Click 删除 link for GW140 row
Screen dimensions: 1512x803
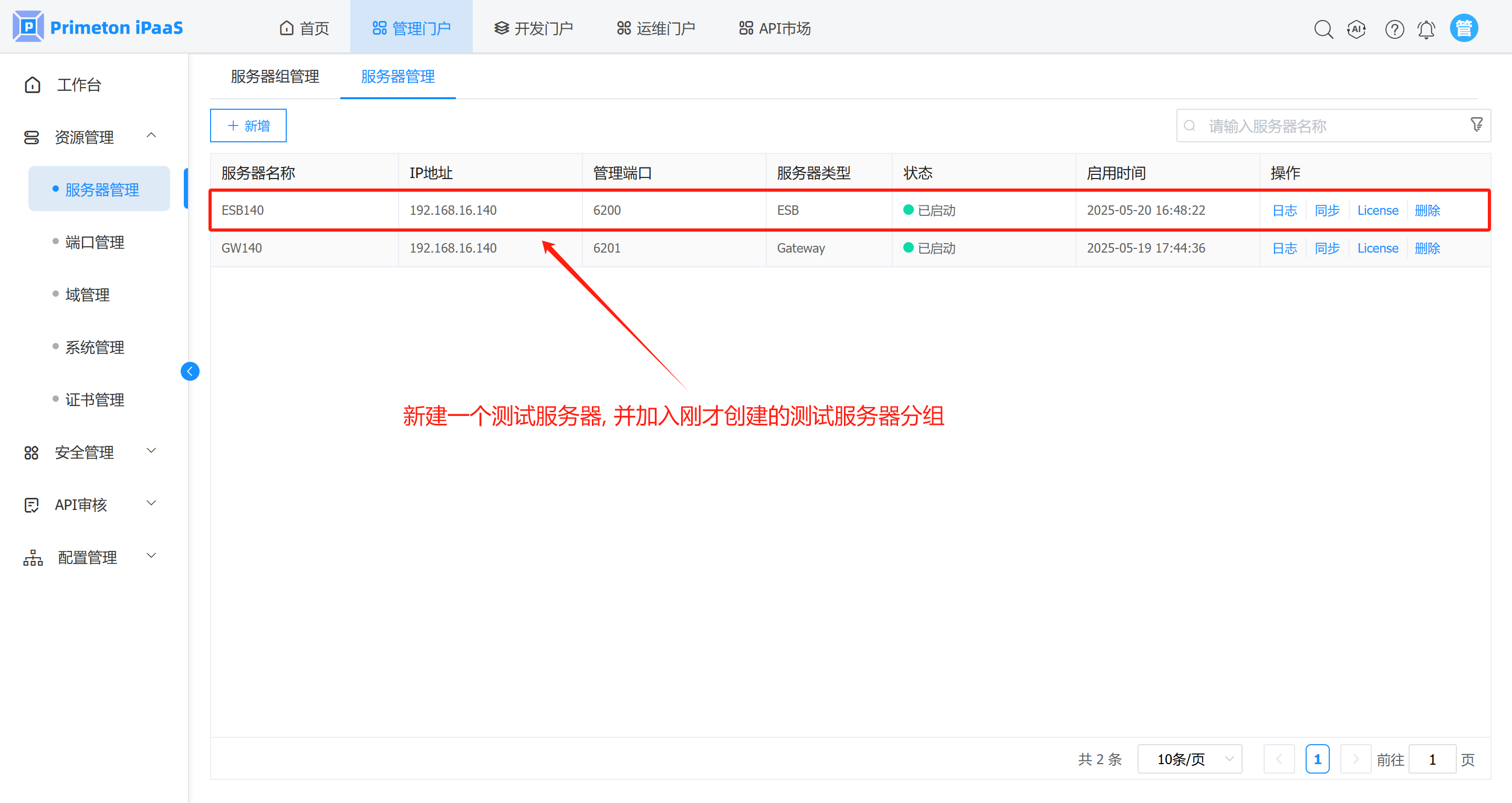point(1427,248)
